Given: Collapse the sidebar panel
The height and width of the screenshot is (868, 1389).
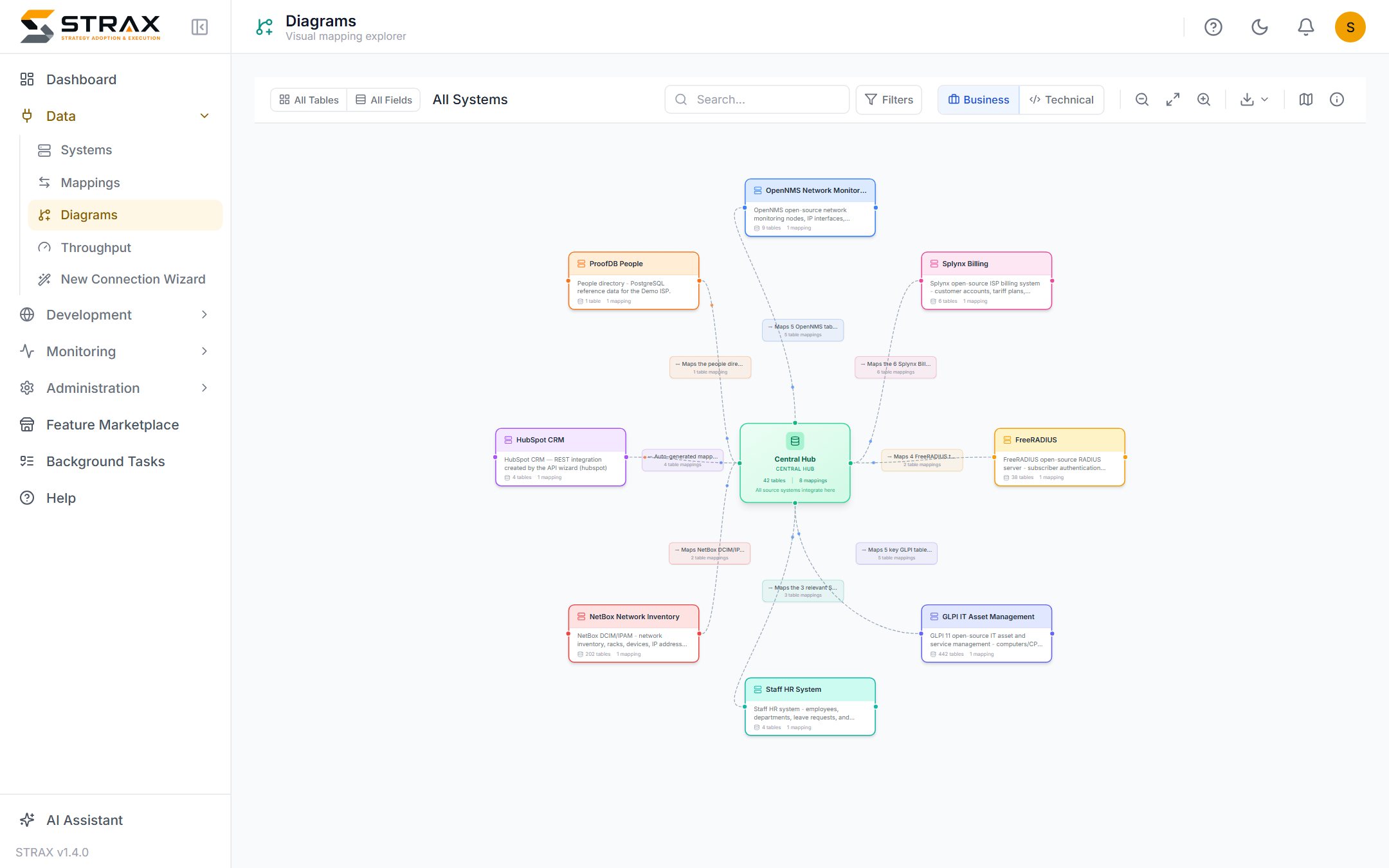Looking at the screenshot, I should 199,27.
